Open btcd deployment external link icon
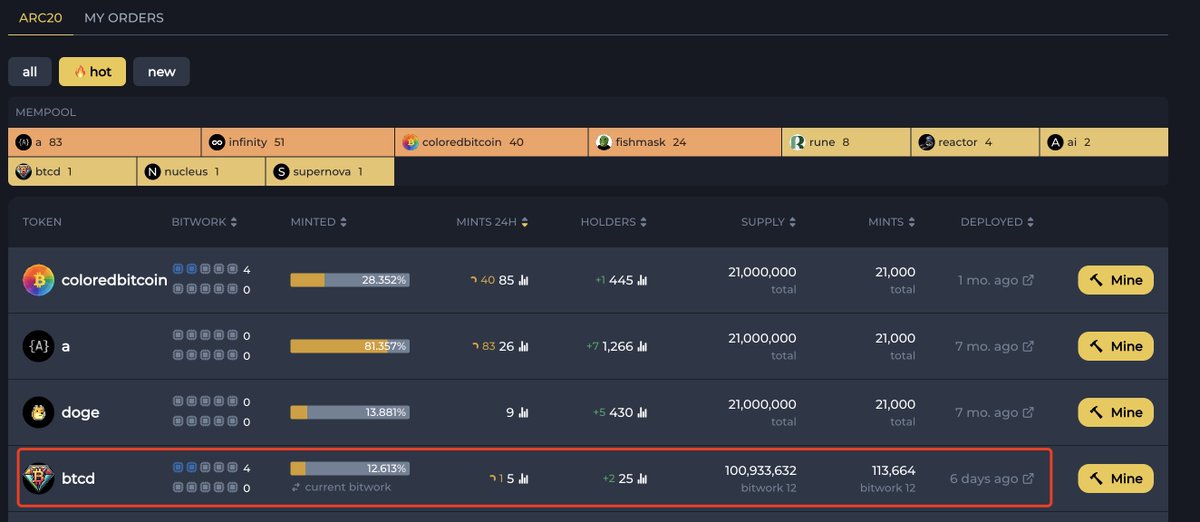1200x522 pixels. click(x=1028, y=478)
